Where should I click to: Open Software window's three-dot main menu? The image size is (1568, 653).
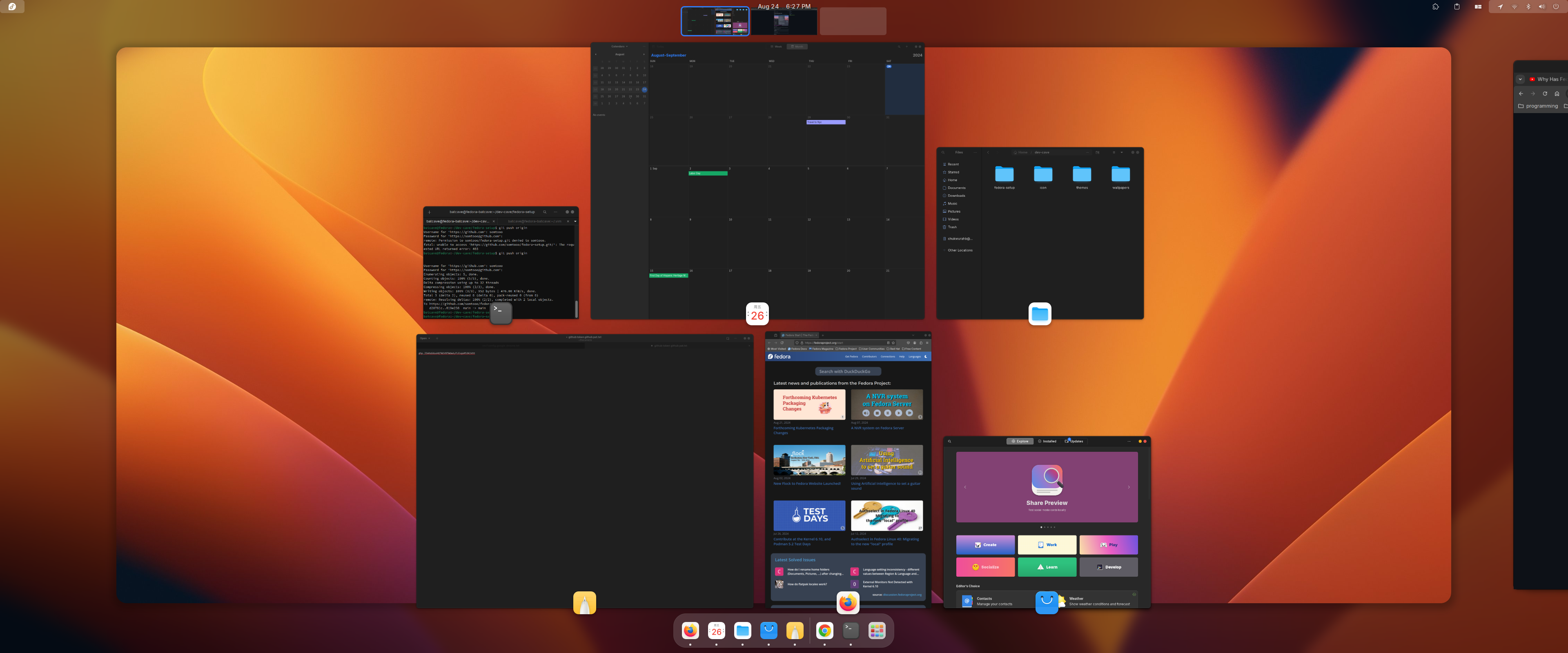pos(1129,441)
